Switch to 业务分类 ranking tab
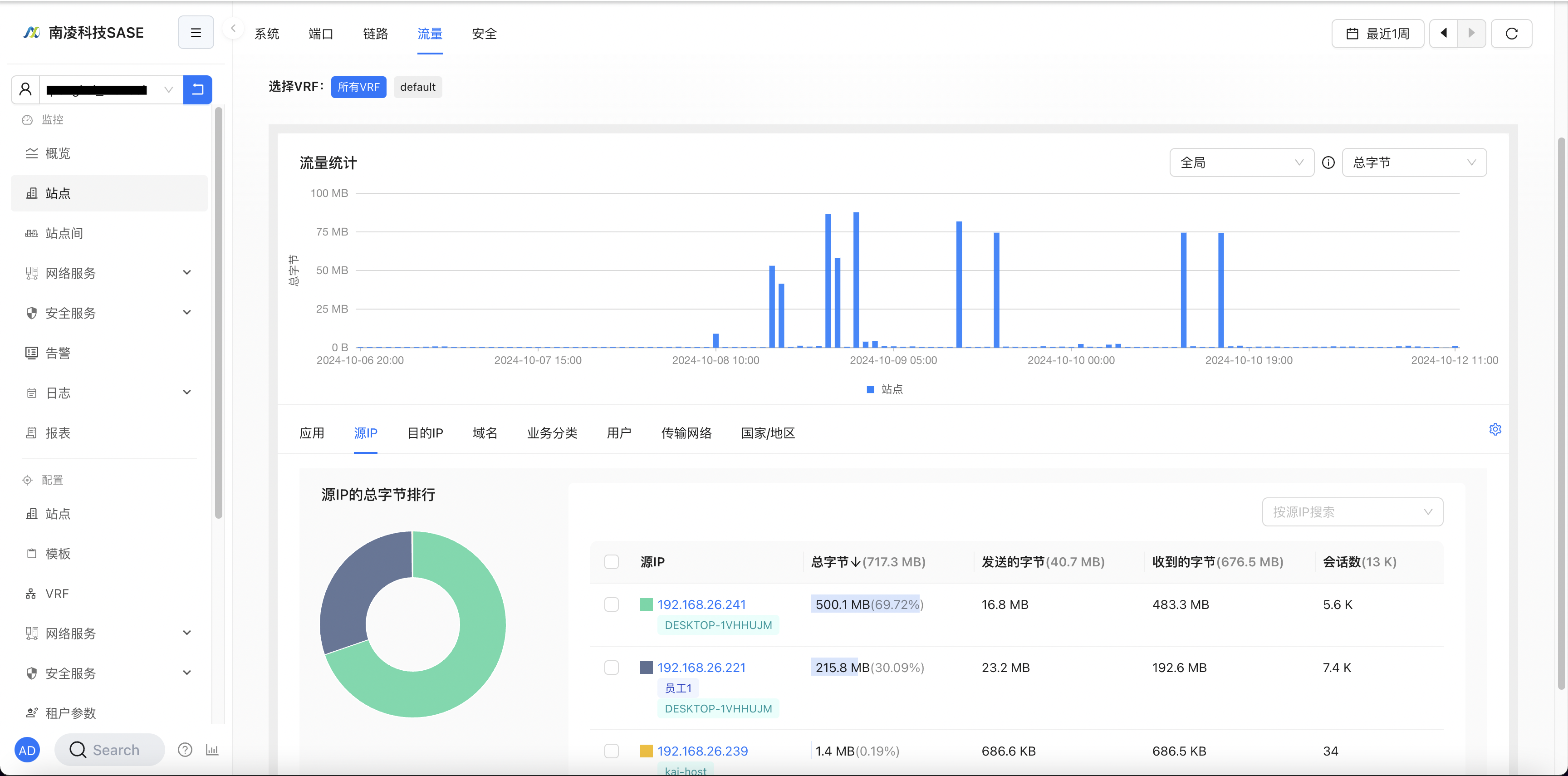1568x776 pixels. [552, 433]
